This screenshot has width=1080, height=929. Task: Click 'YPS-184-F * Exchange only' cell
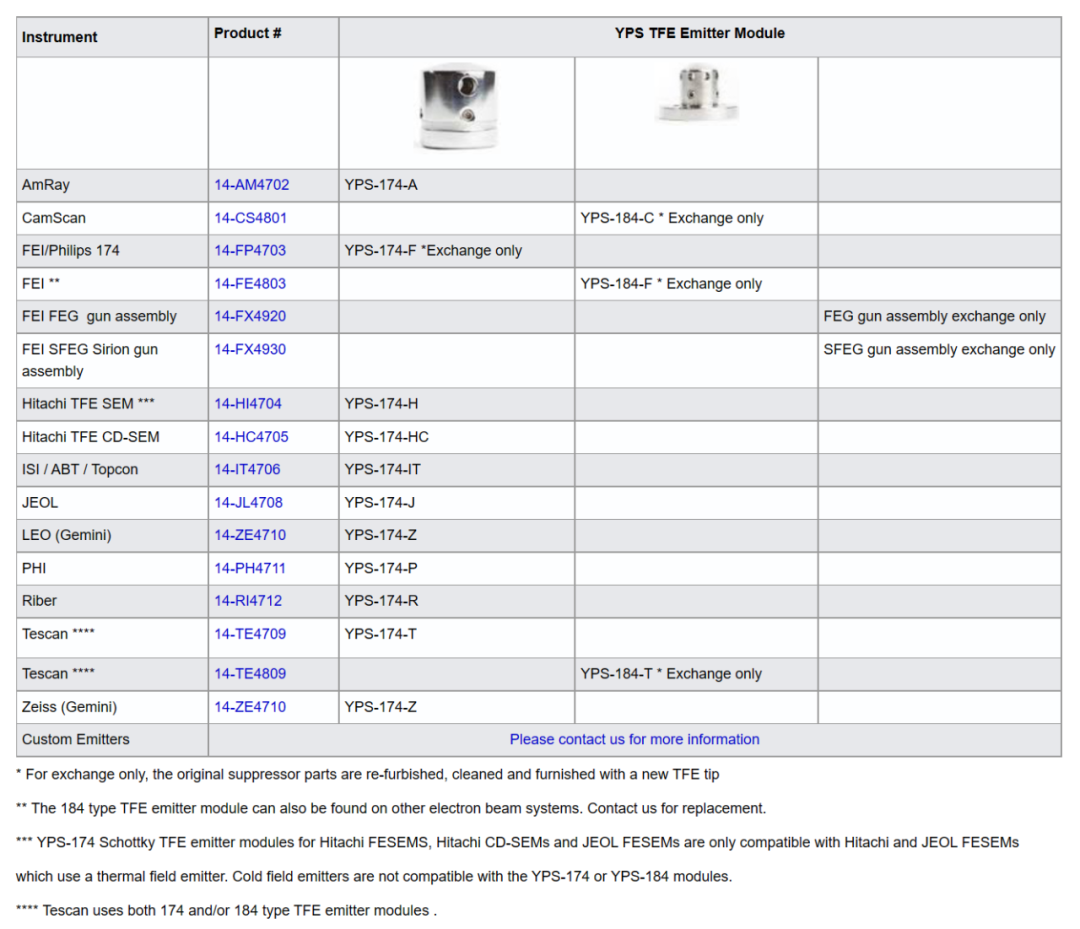(696, 284)
